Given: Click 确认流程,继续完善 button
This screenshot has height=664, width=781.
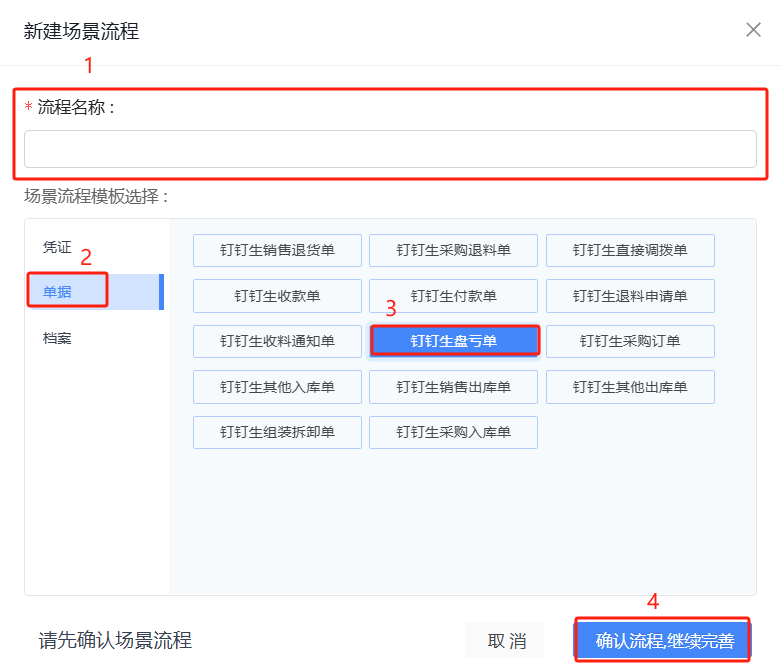Looking at the screenshot, I should click(x=662, y=640).
